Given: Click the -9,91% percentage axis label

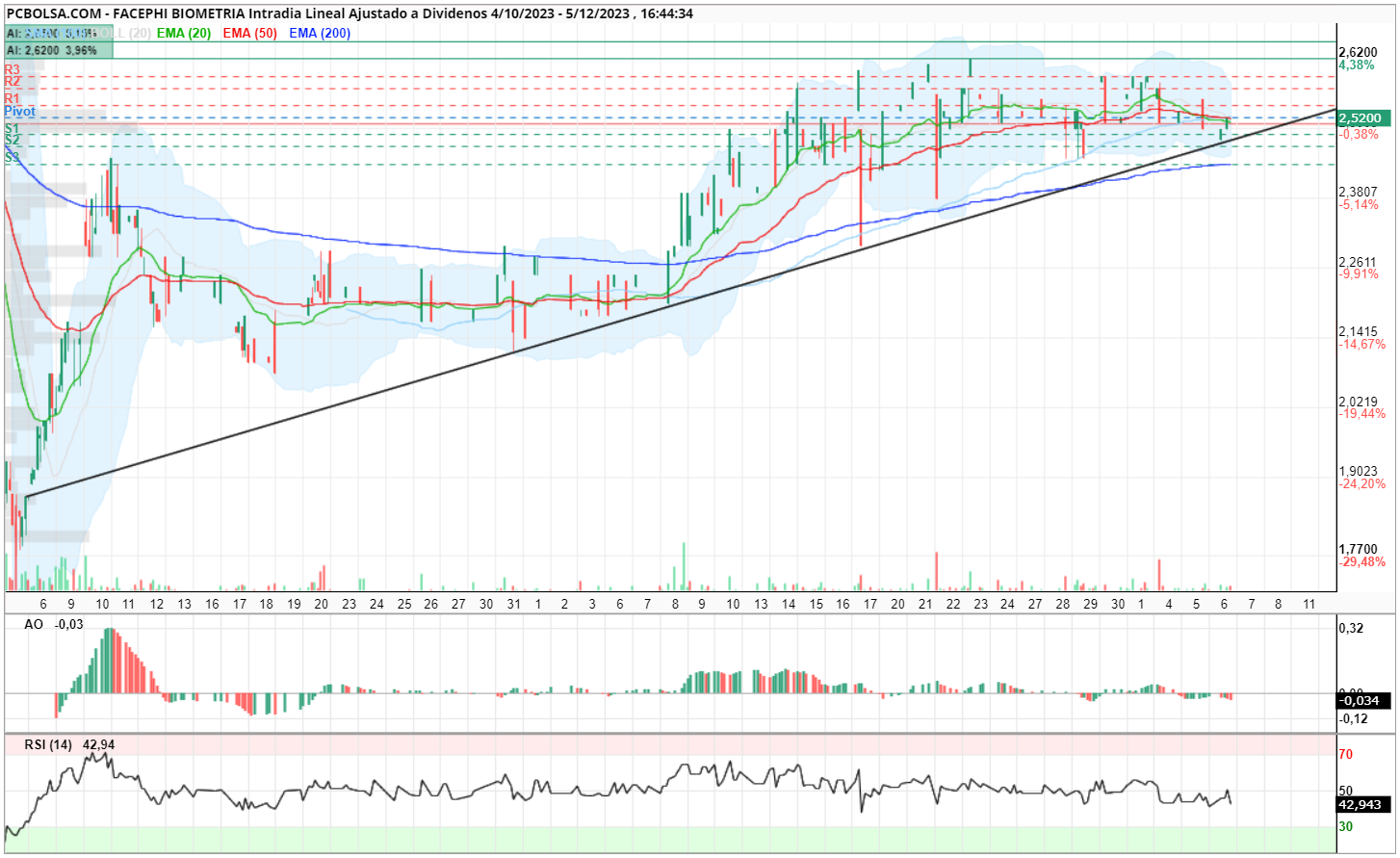Looking at the screenshot, I should [x=1359, y=274].
